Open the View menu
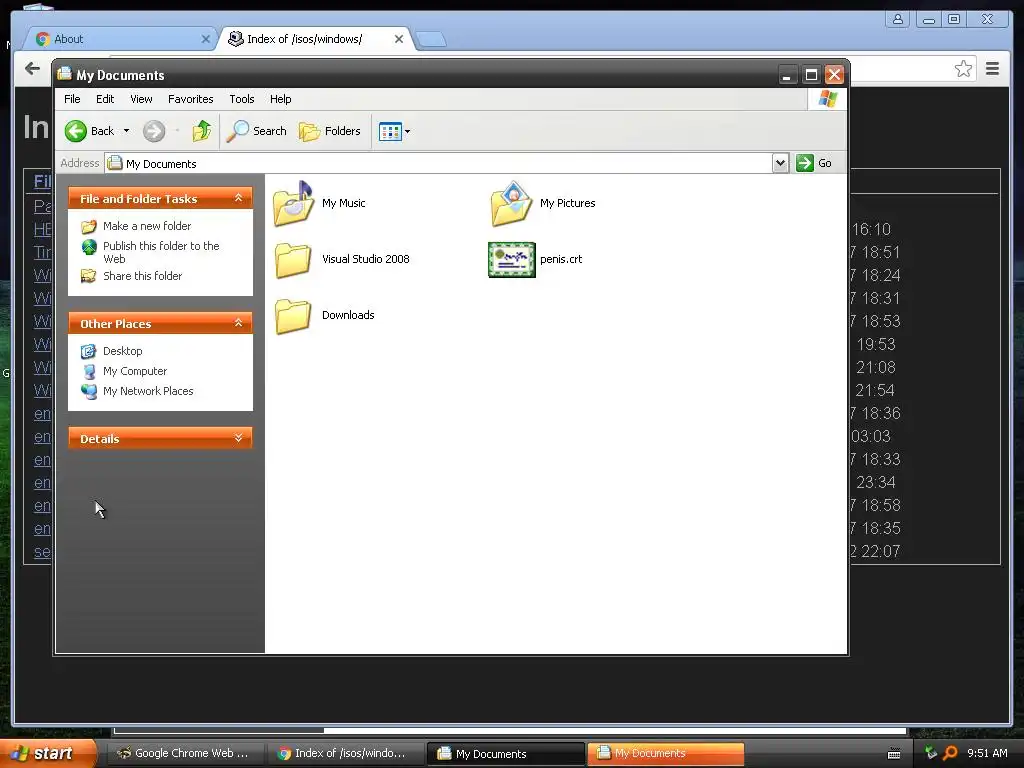The height and width of the screenshot is (768, 1024). 141,99
